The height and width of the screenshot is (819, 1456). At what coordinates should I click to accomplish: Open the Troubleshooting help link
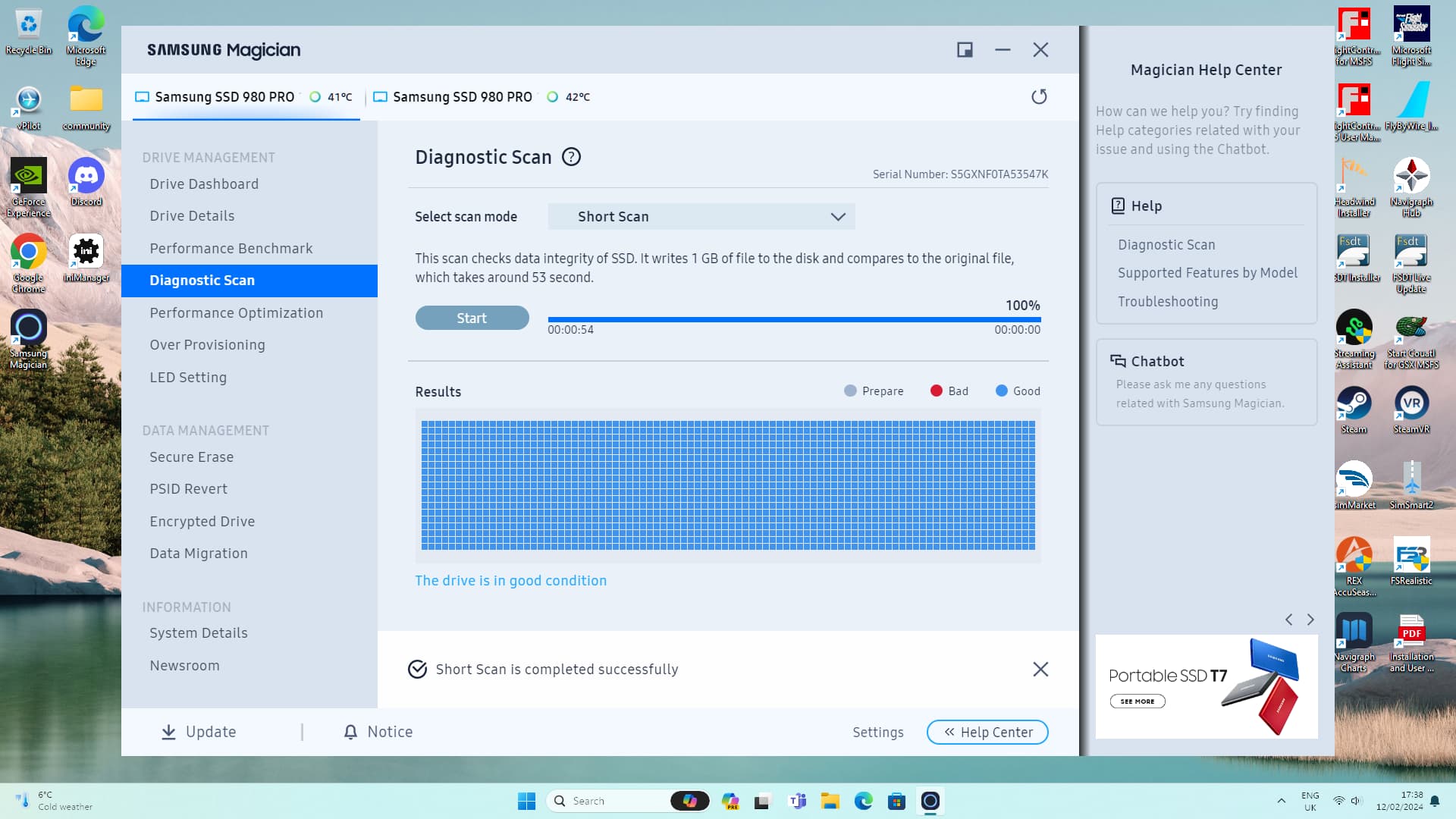pyautogui.click(x=1167, y=301)
